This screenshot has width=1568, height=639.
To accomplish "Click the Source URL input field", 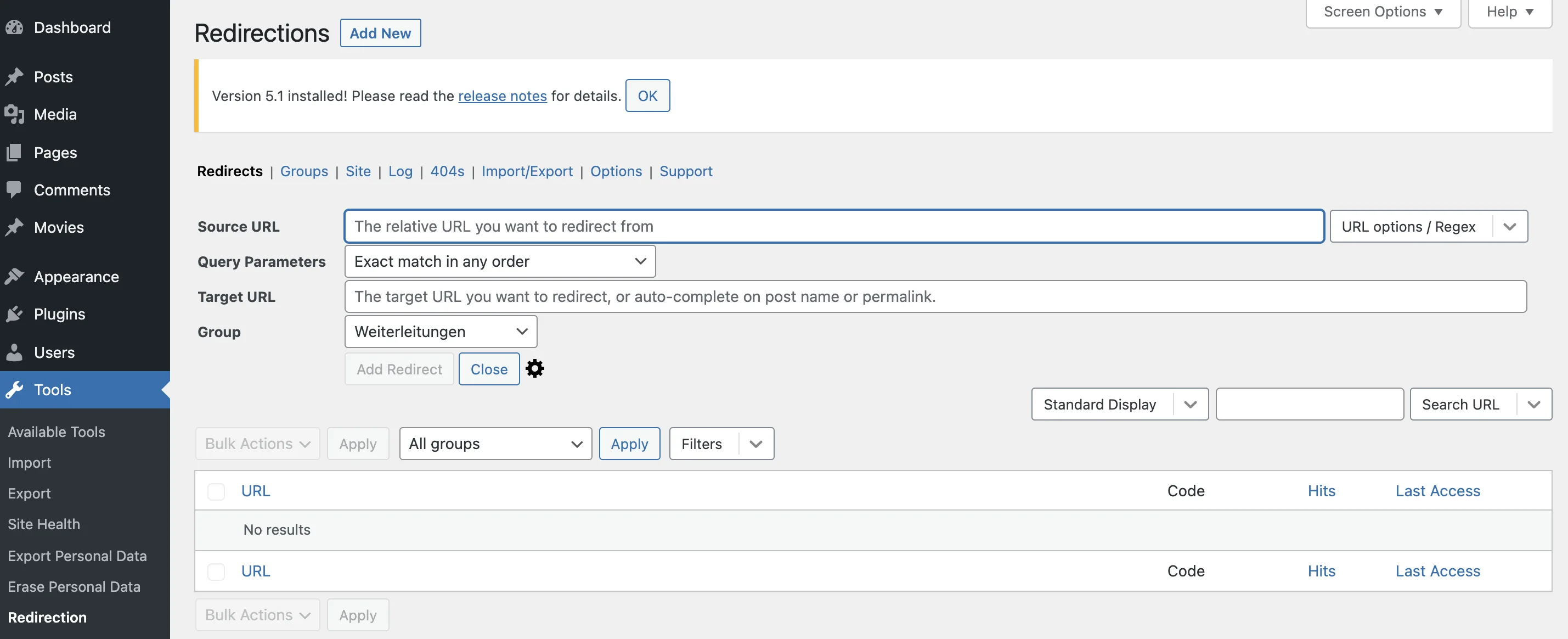I will point(833,227).
